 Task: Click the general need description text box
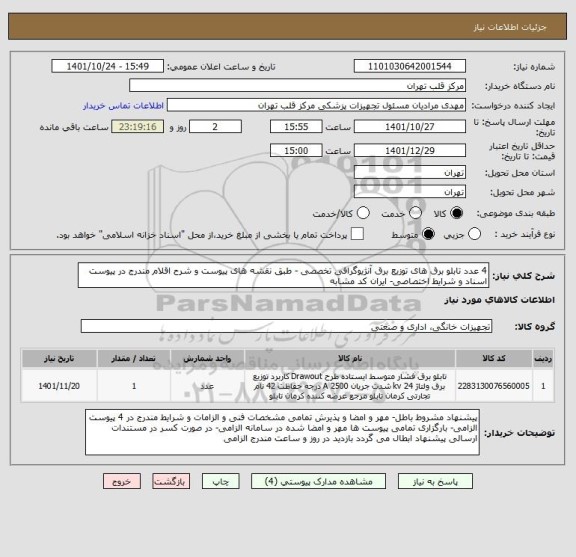tap(283, 276)
